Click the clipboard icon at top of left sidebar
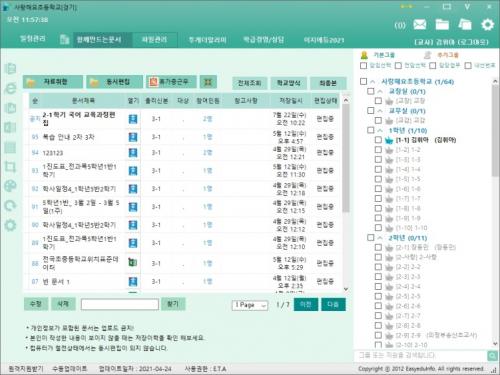The height and width of the screenshot is (375, 500). point(11,68)
